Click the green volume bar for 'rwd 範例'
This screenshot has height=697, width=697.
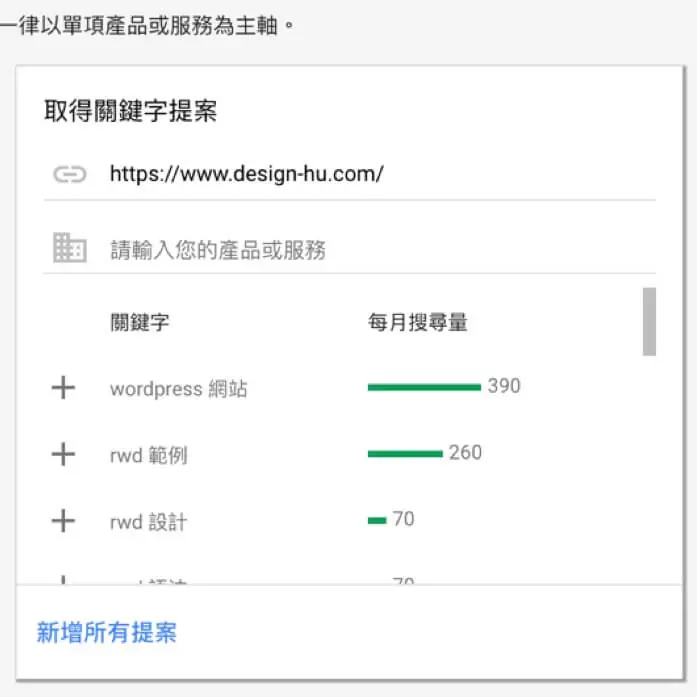(405, 454)
